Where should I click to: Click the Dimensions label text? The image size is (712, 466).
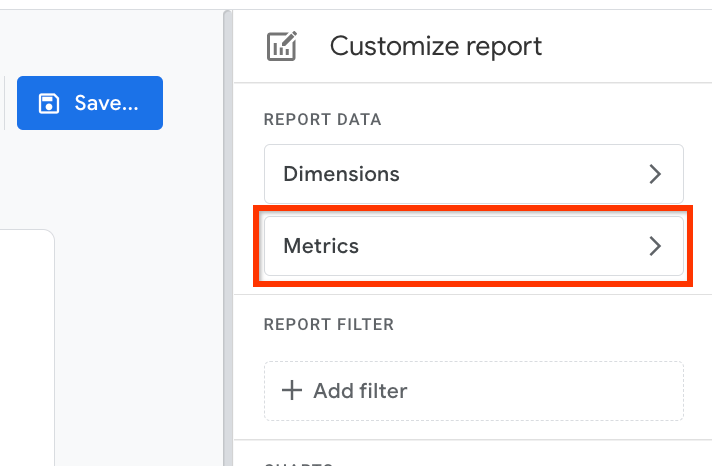coord(341,174)
